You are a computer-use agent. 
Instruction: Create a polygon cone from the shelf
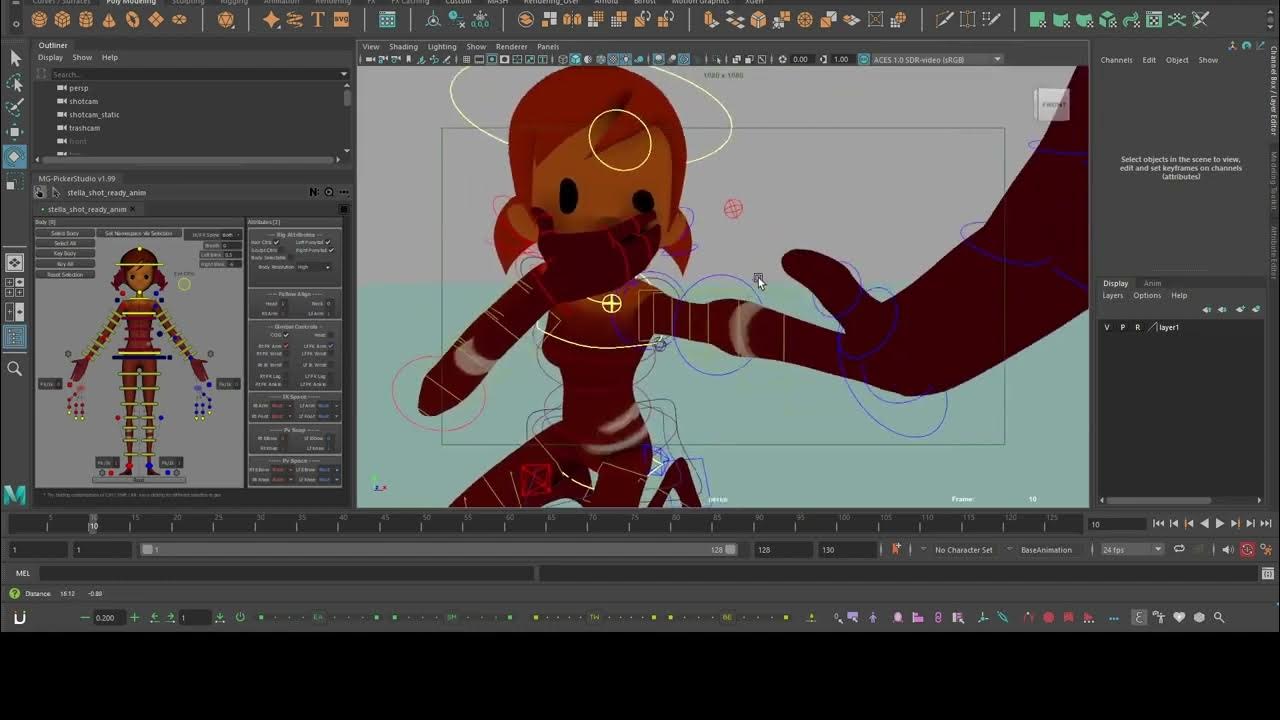coord(109,19)
